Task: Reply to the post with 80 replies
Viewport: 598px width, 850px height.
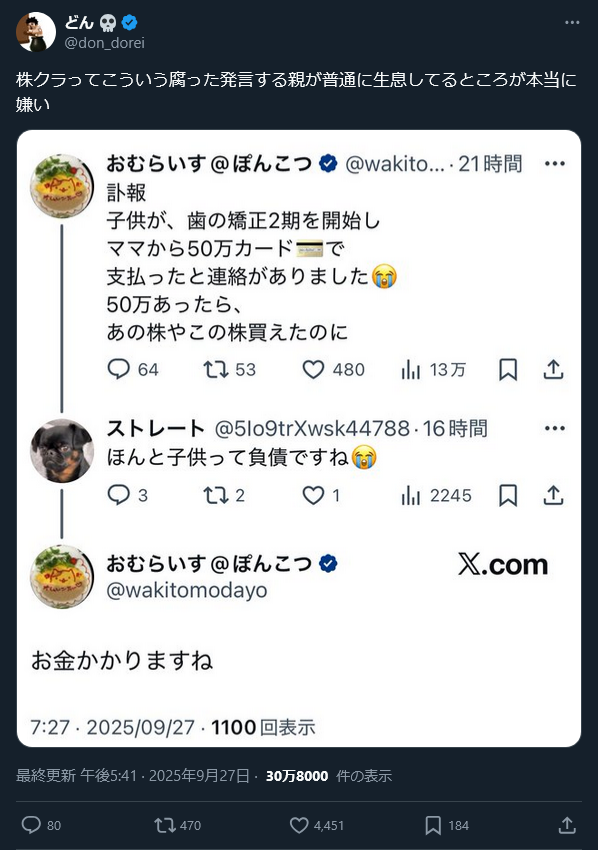Action: 41,825
